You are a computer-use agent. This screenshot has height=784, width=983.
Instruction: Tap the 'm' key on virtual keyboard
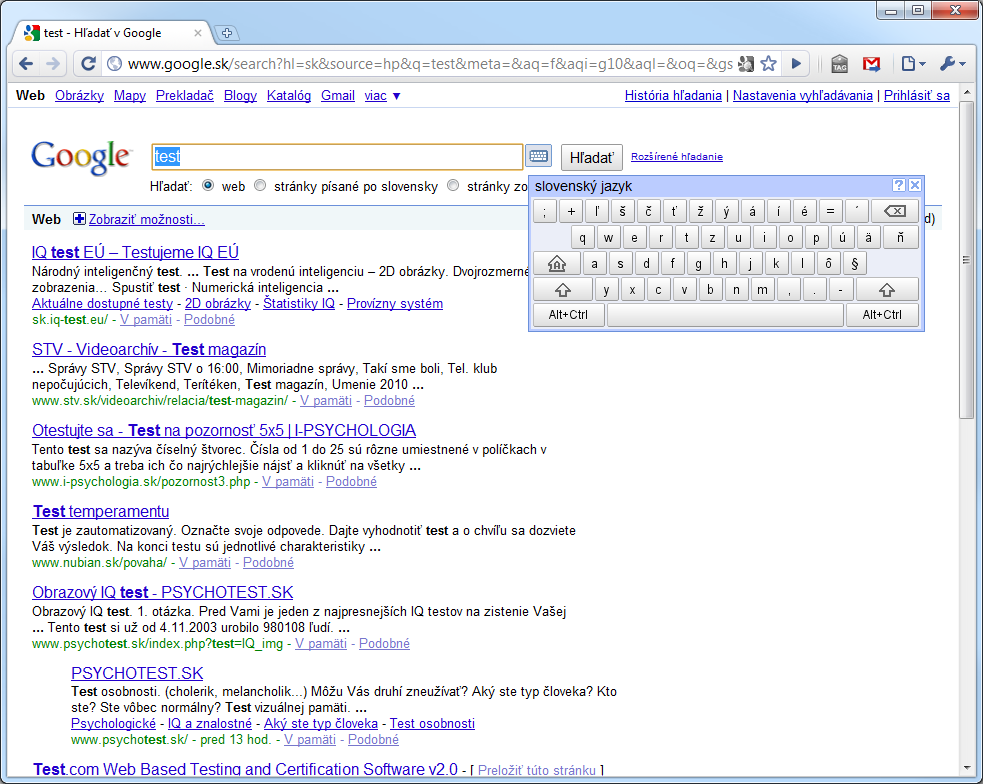(x=762, y=290)
